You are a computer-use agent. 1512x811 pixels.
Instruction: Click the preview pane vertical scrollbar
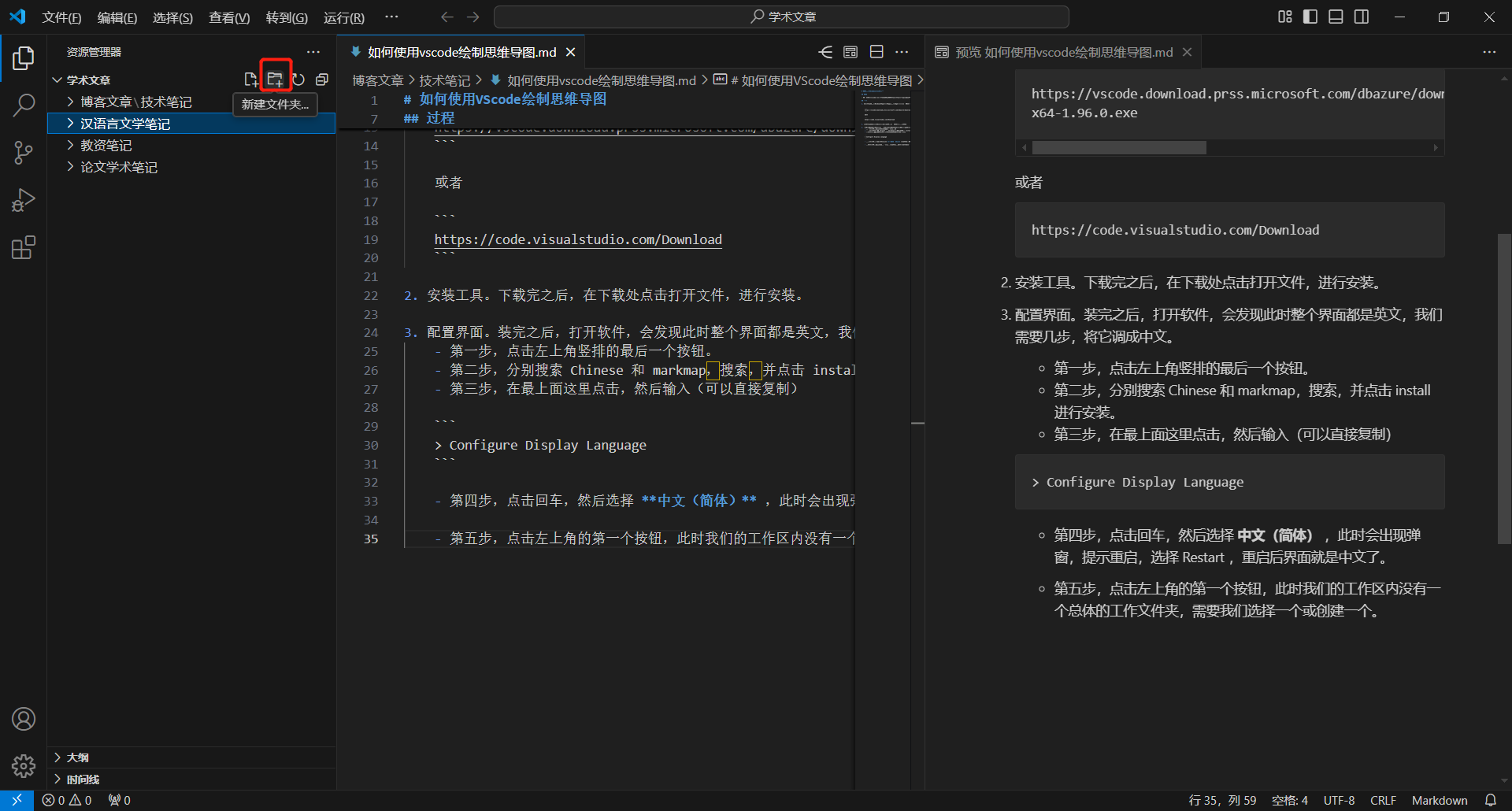pos(1503,388)
